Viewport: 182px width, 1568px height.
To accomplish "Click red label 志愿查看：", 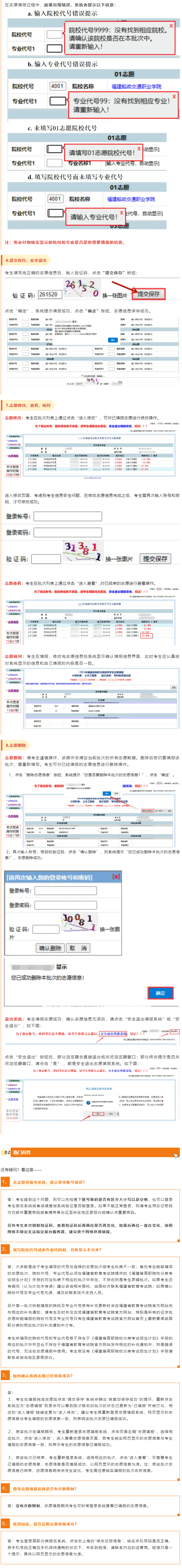I will [x=15, y=583].
